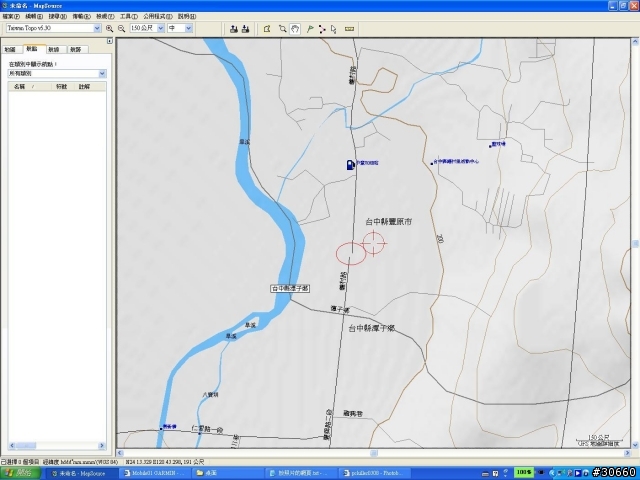Viewport: 640px width, 480px height.
Task: Sort the list by the 名稱 column header
Action: point(30,87)
